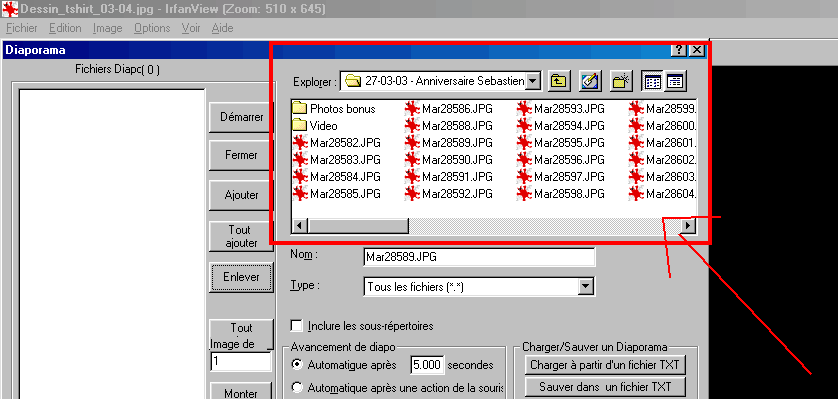Select file Mar28595.JPG

pyautogui.click(x=561, y=143)
